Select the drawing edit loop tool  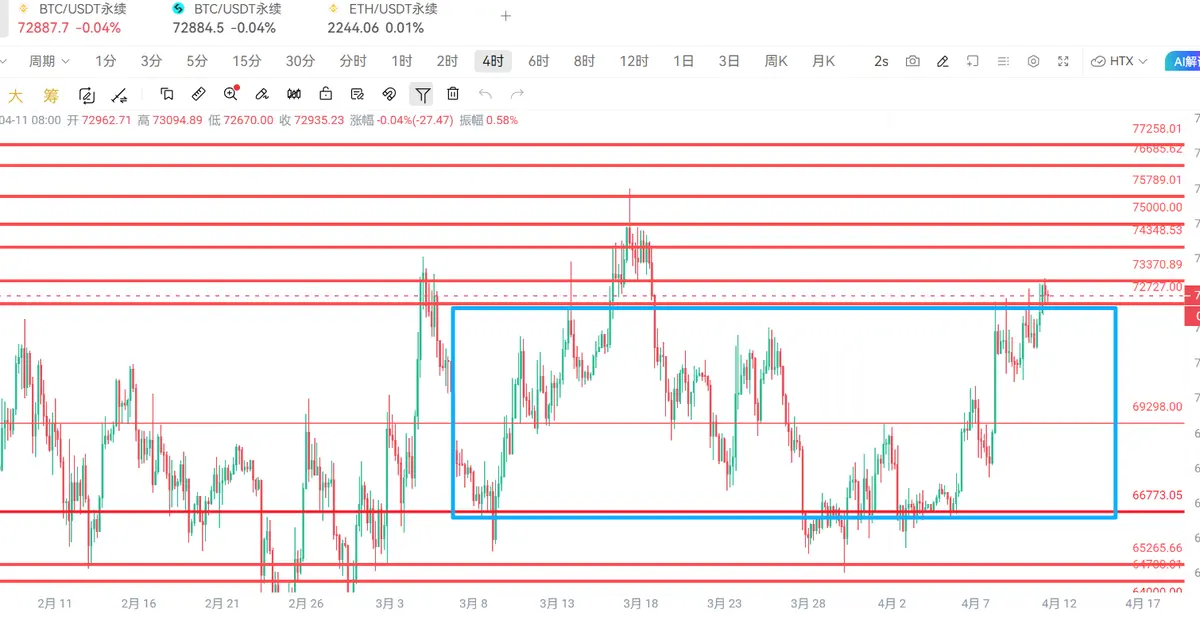[x=87, y=96]
